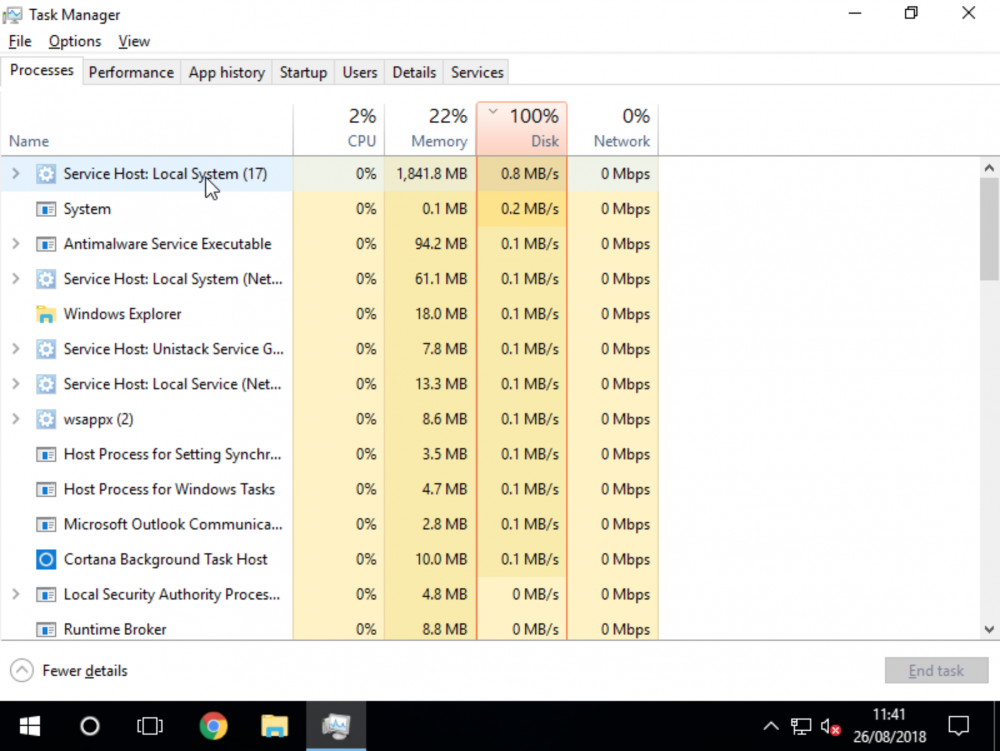This screenshot has width=1000, height=751.
Task: Select Cortana Background Task Host row name
Action: click(x=165, y=560)
